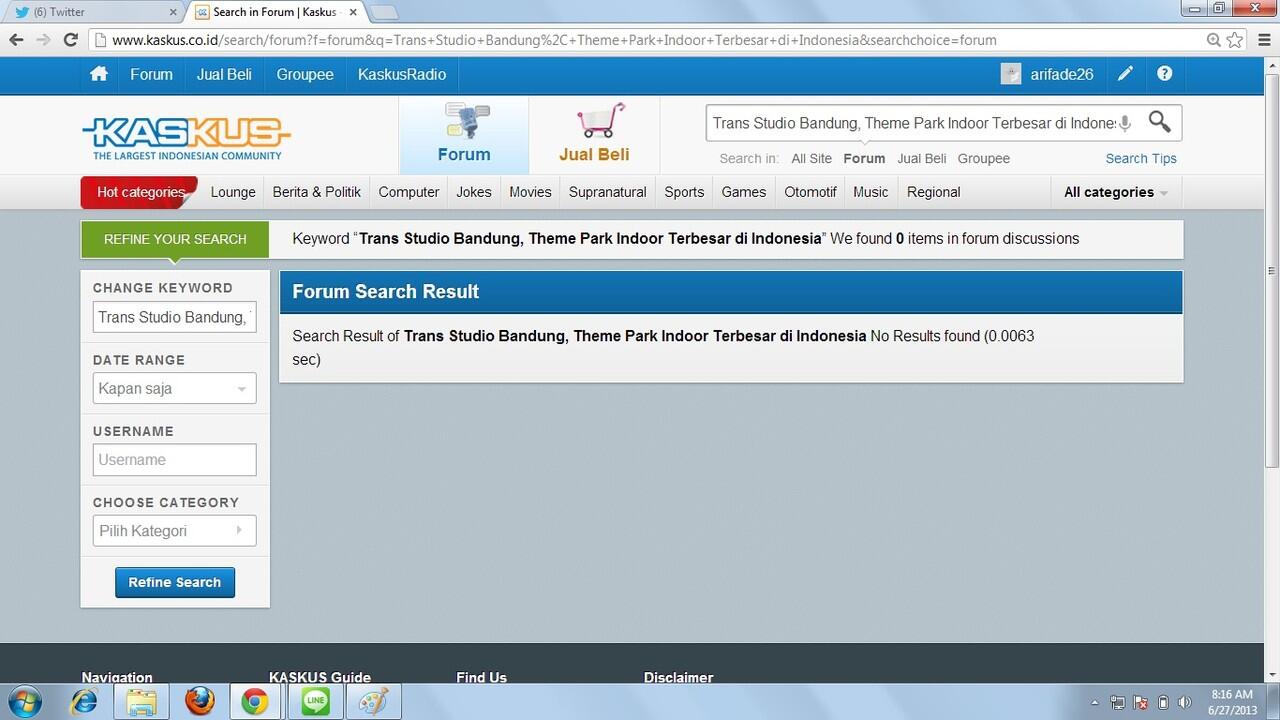
Task: Open the Lounge category
Action: [233, 192]
